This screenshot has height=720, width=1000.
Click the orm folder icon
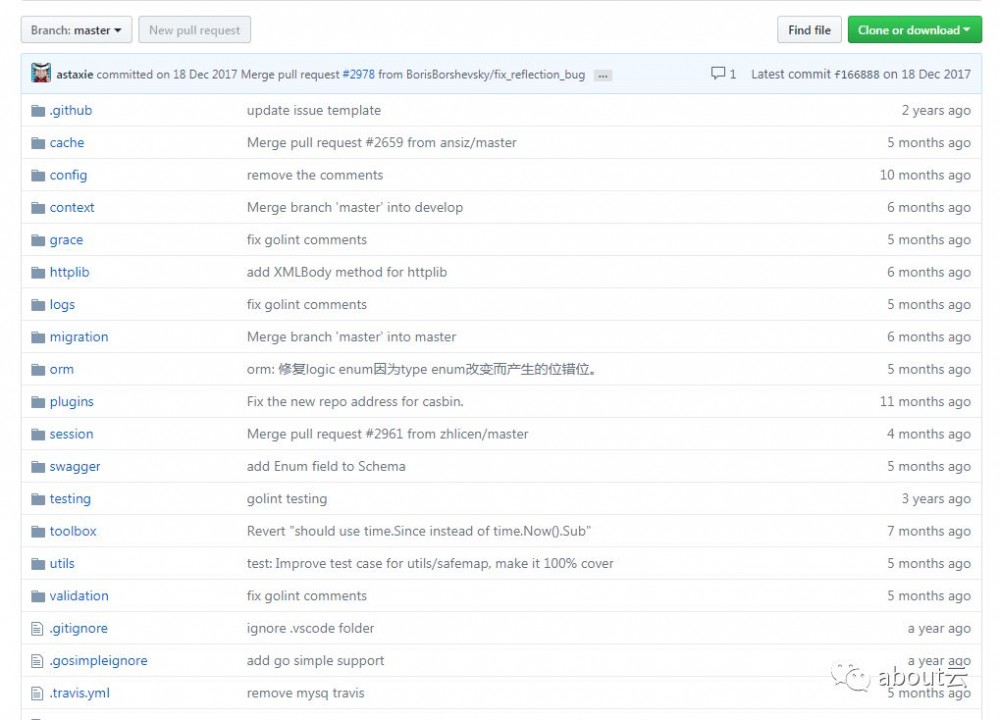click(38, 370)
